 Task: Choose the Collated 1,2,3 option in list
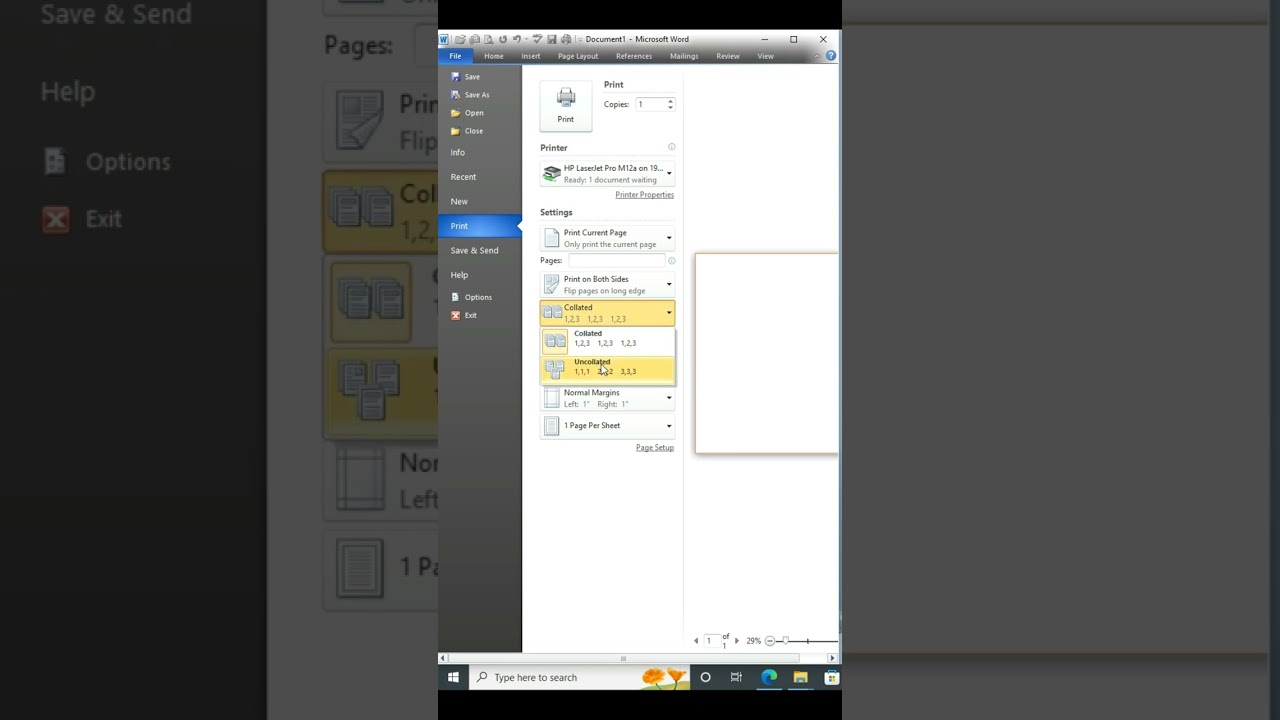(x=607, y=341)
